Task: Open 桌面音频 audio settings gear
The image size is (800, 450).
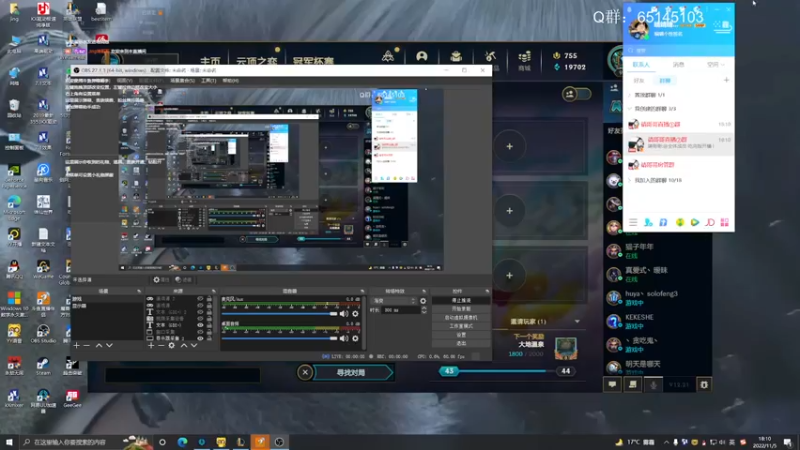Action: 356,338
